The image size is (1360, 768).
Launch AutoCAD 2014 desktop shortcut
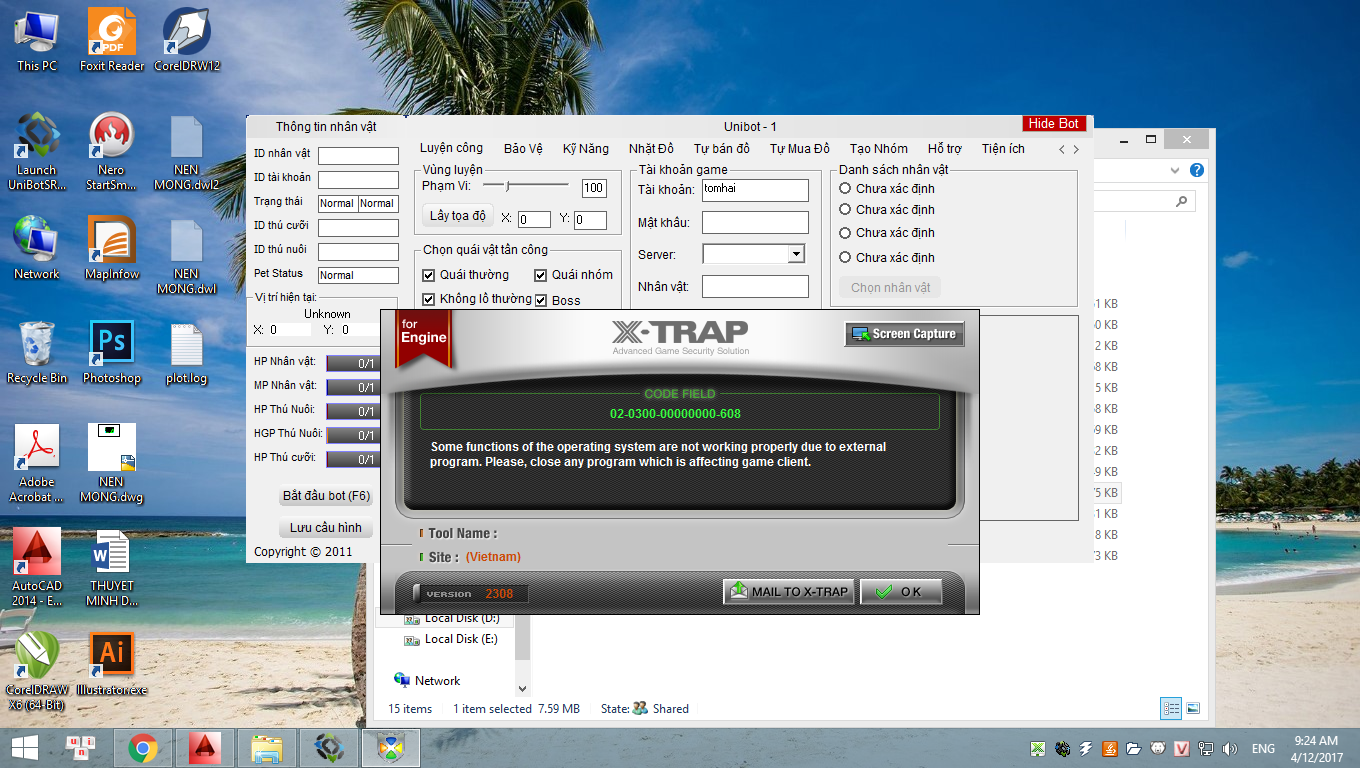pyautogui.click(x=37, y=567)
